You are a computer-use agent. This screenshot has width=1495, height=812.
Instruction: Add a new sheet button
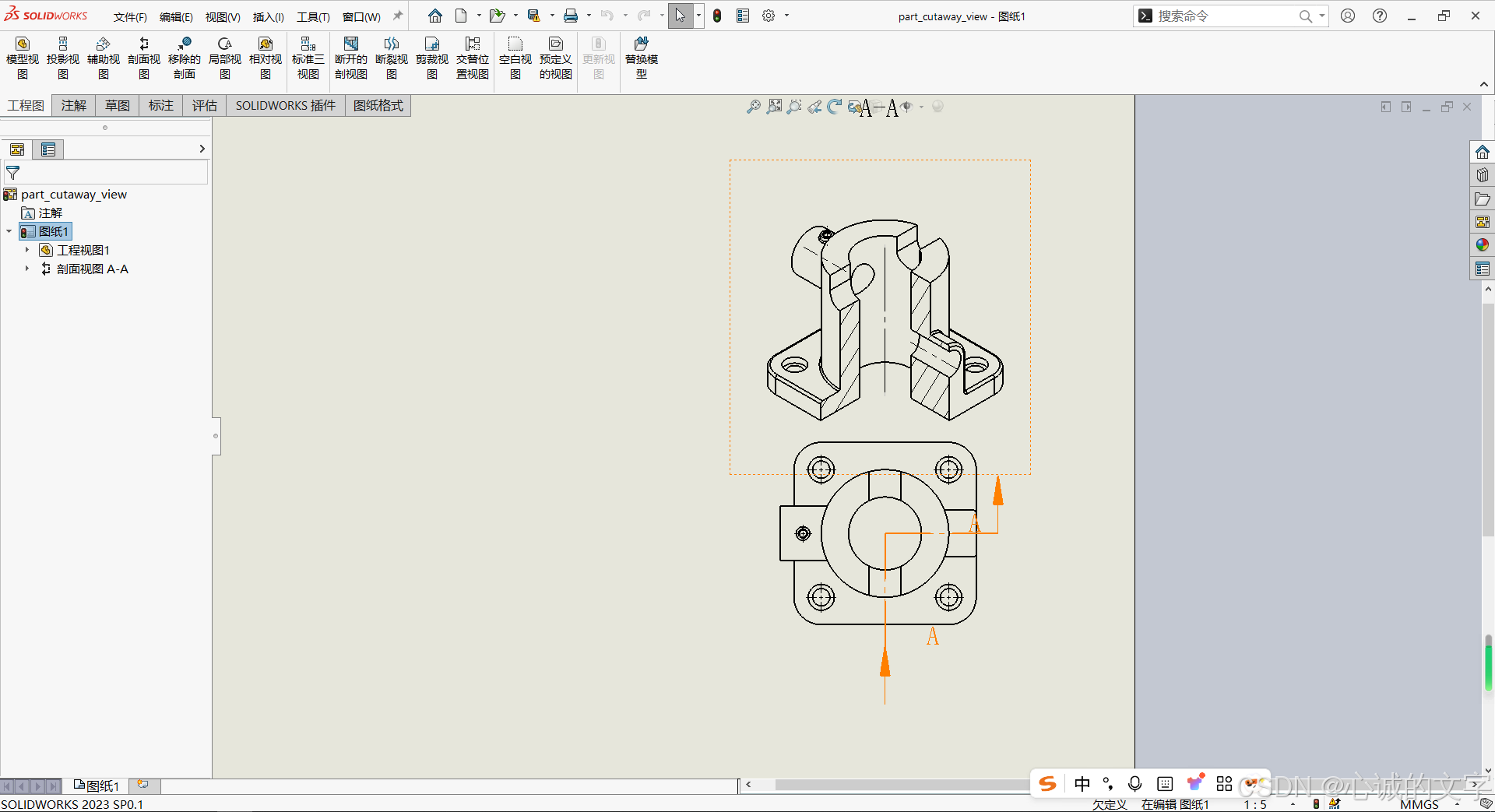pos(143,785)
